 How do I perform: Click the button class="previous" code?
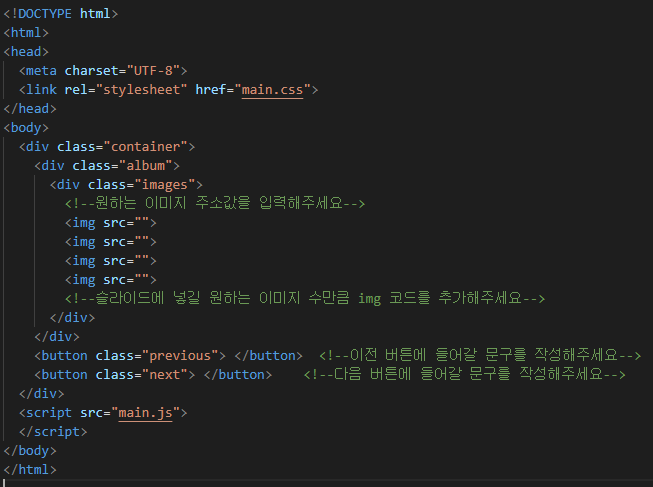(x=168, y=356)
